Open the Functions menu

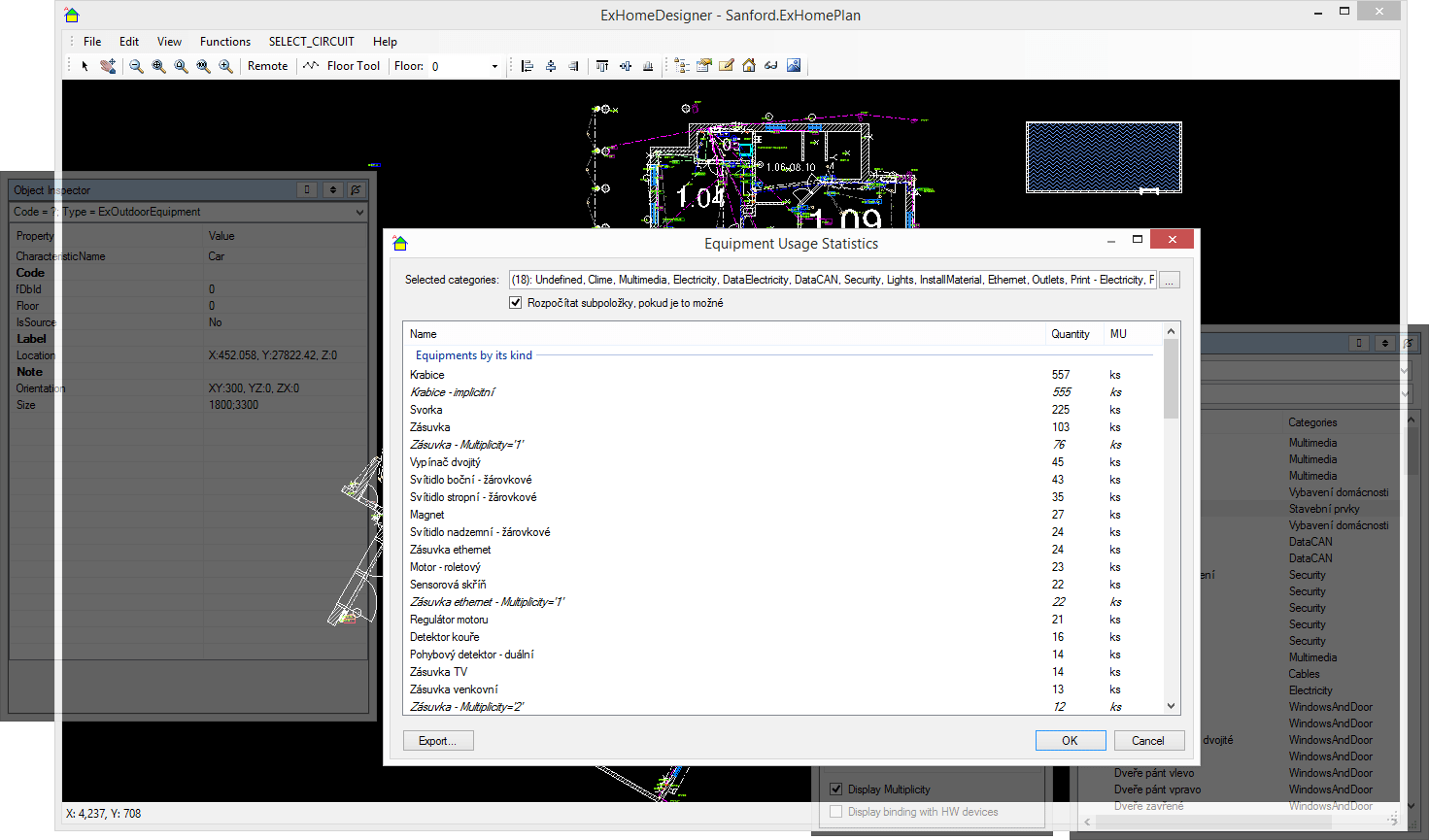224,42
